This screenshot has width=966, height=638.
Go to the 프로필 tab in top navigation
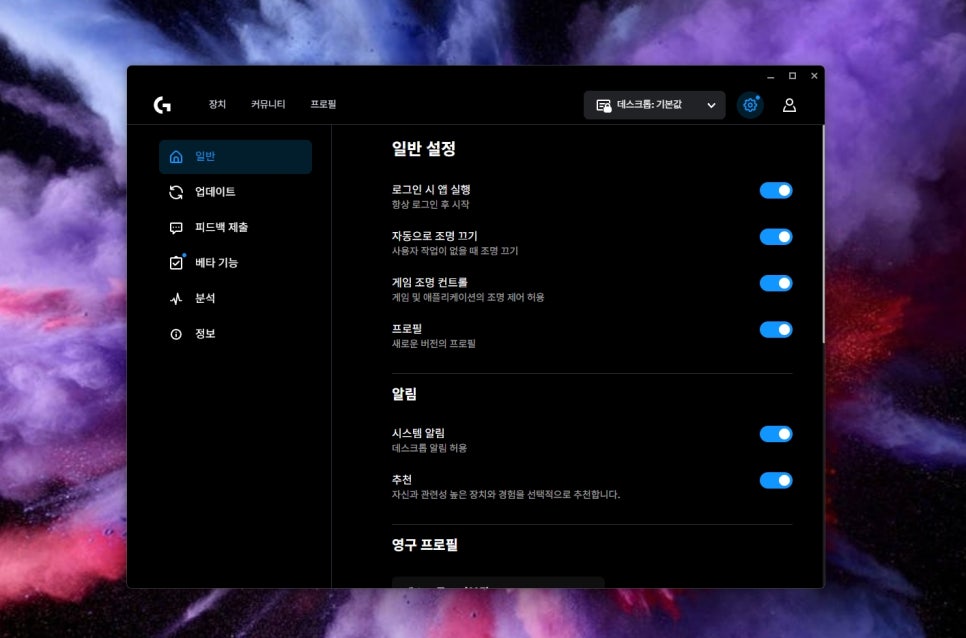coord(323,105)
